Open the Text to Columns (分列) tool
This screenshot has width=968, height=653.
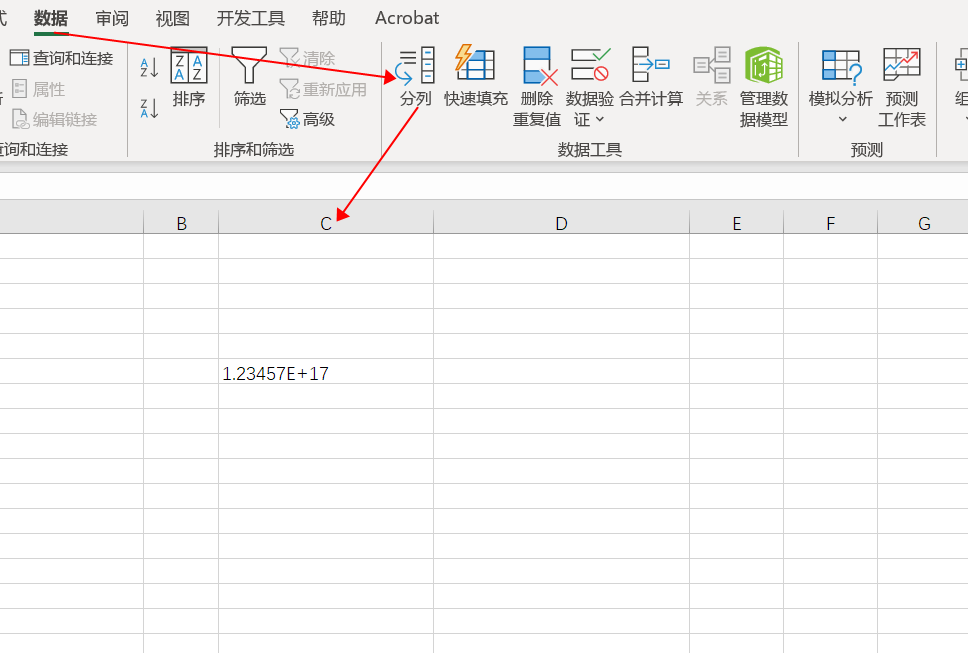[x=415, y=76]
